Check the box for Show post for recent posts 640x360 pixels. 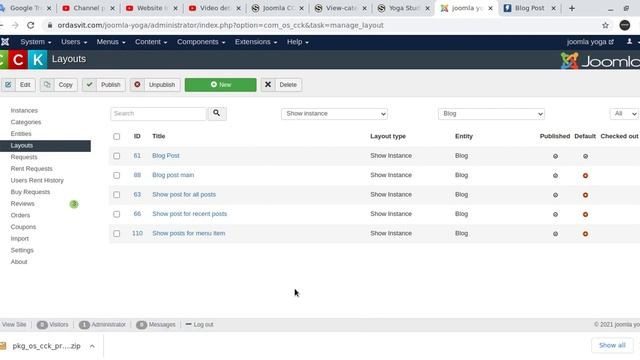coord(117,214)
